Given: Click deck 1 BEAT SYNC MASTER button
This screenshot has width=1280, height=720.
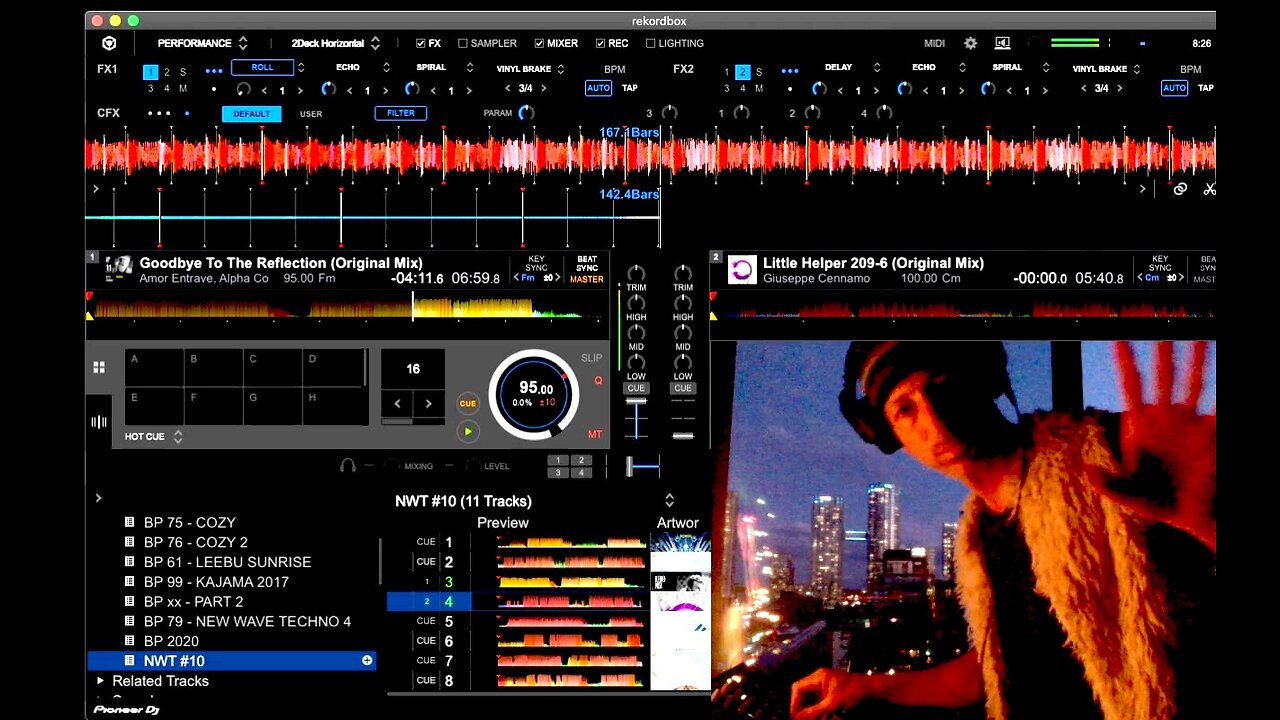Looking at the screenshot, I should [x=587, y=269].
